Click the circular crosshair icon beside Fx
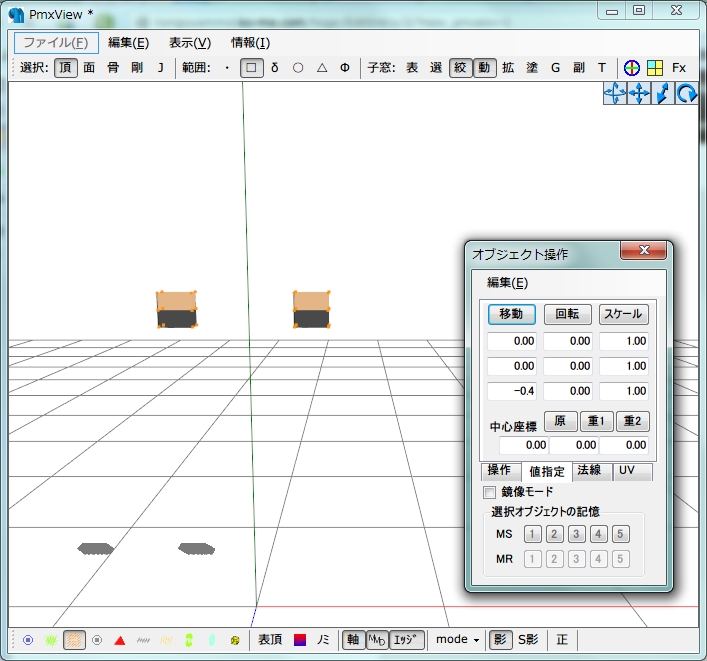The height and width of the screenshot is (661, 707). [631, 68]
